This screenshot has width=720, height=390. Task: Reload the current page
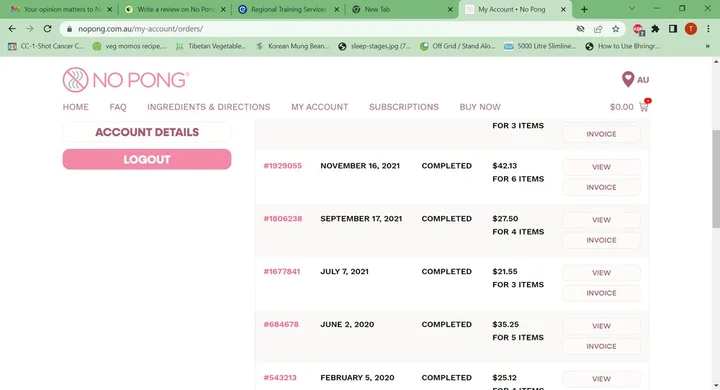(x=47, y=28)
